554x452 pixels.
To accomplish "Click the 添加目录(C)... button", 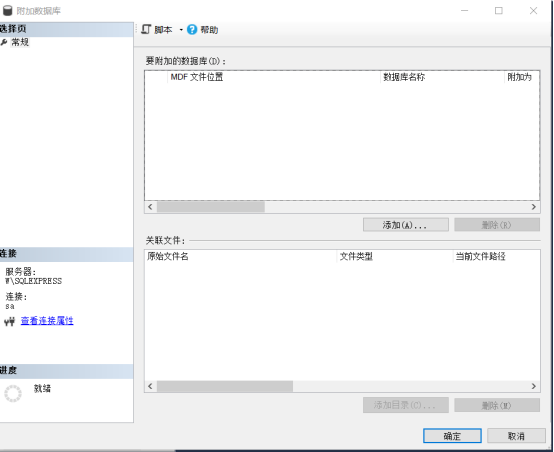I will [406, 405].
